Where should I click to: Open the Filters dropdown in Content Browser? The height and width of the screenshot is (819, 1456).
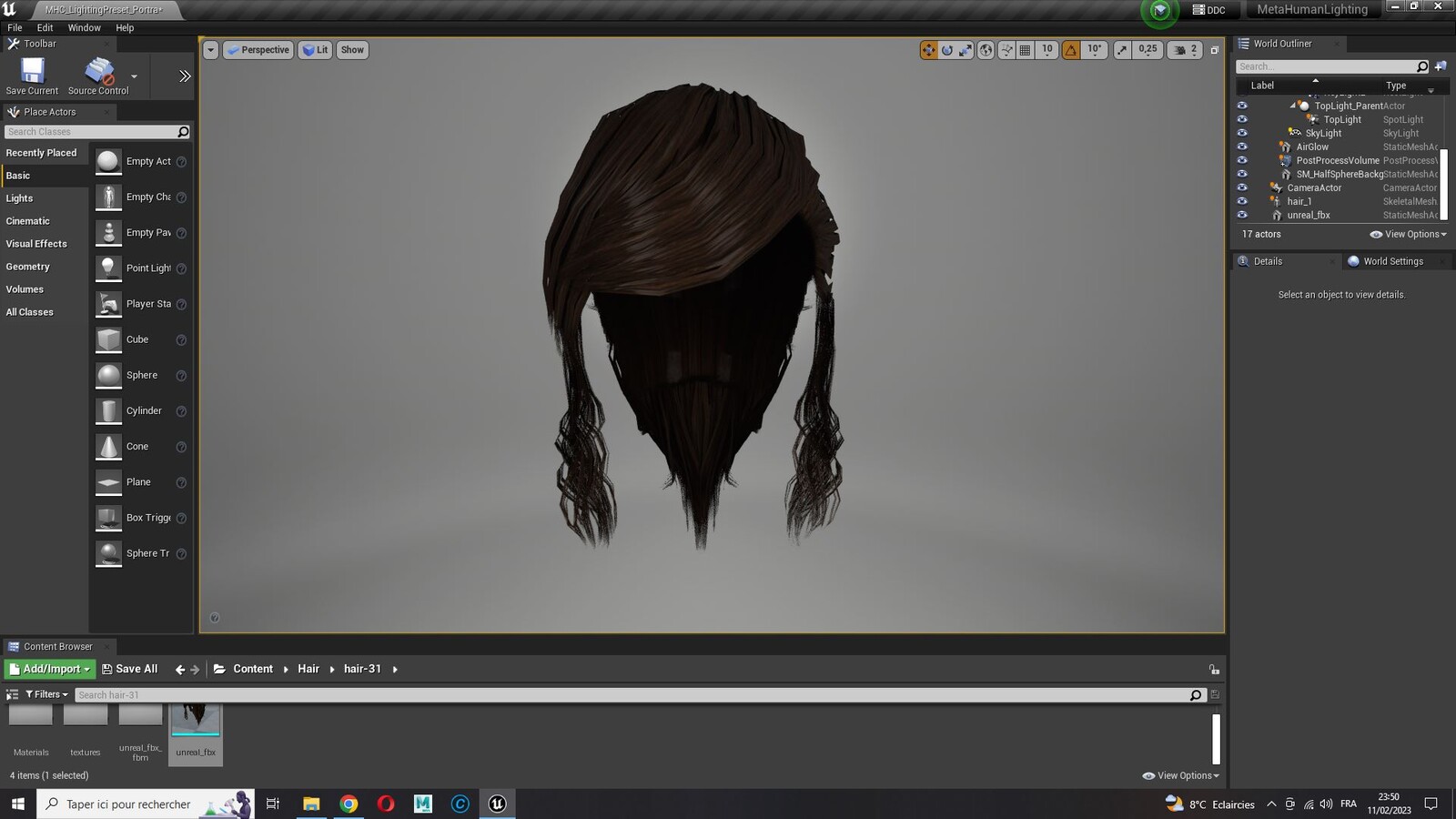click(x=46, y=694)
